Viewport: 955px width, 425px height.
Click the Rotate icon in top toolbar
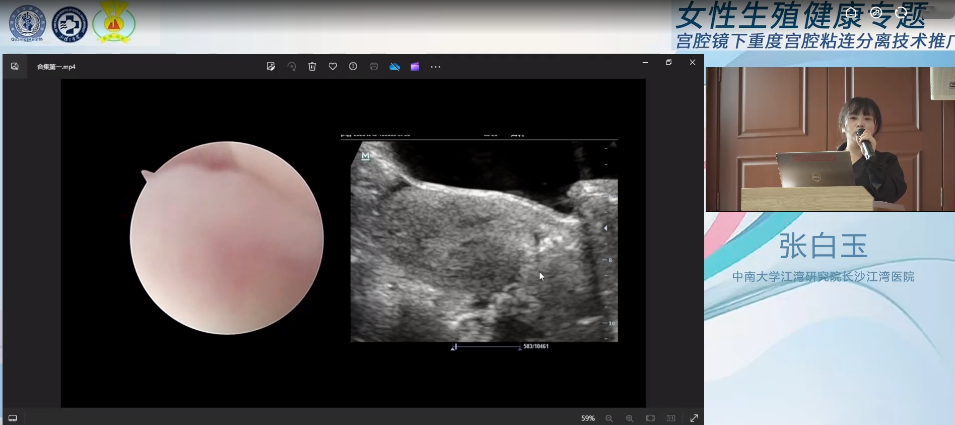click(x=292, y=66)
